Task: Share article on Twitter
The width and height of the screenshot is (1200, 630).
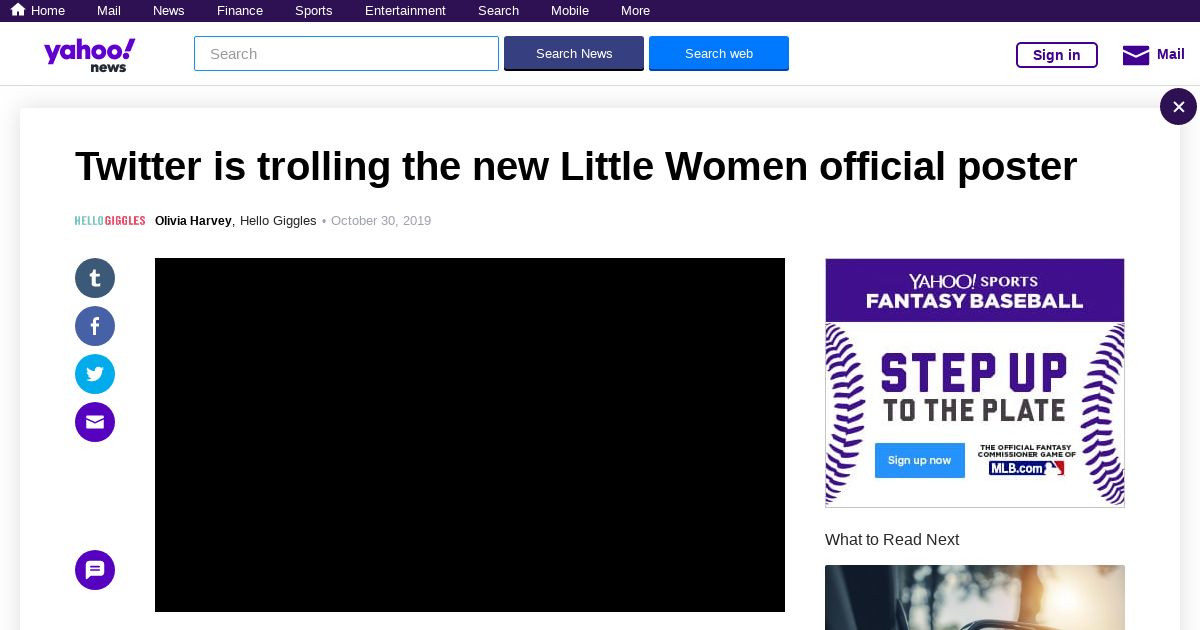Action: tap(95, 374)
